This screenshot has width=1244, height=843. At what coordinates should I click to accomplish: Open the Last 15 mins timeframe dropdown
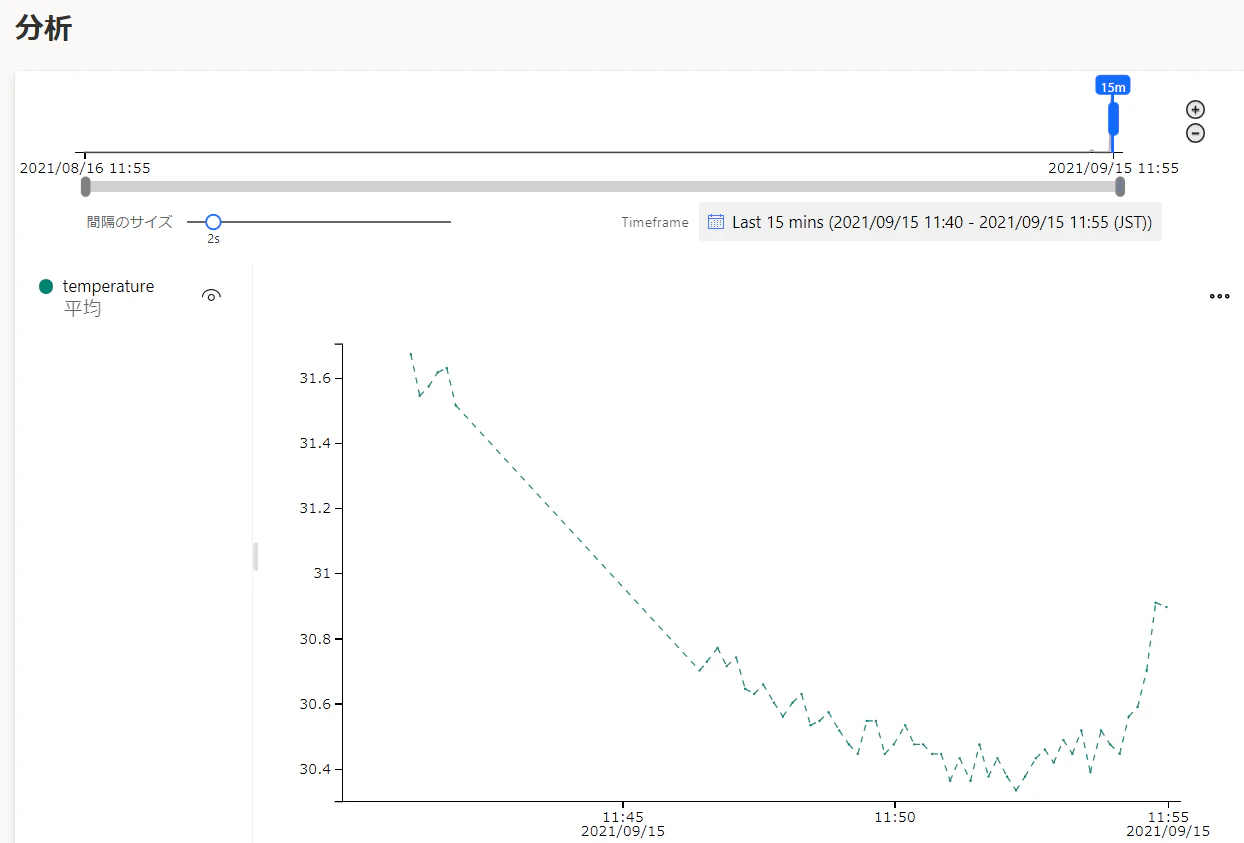(930, 222)
